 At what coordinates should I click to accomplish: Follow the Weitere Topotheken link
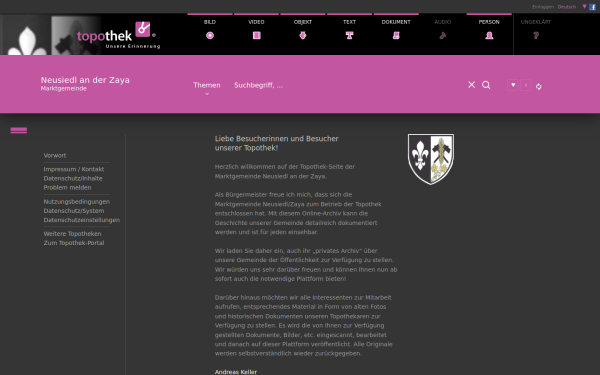coord(72,234)
